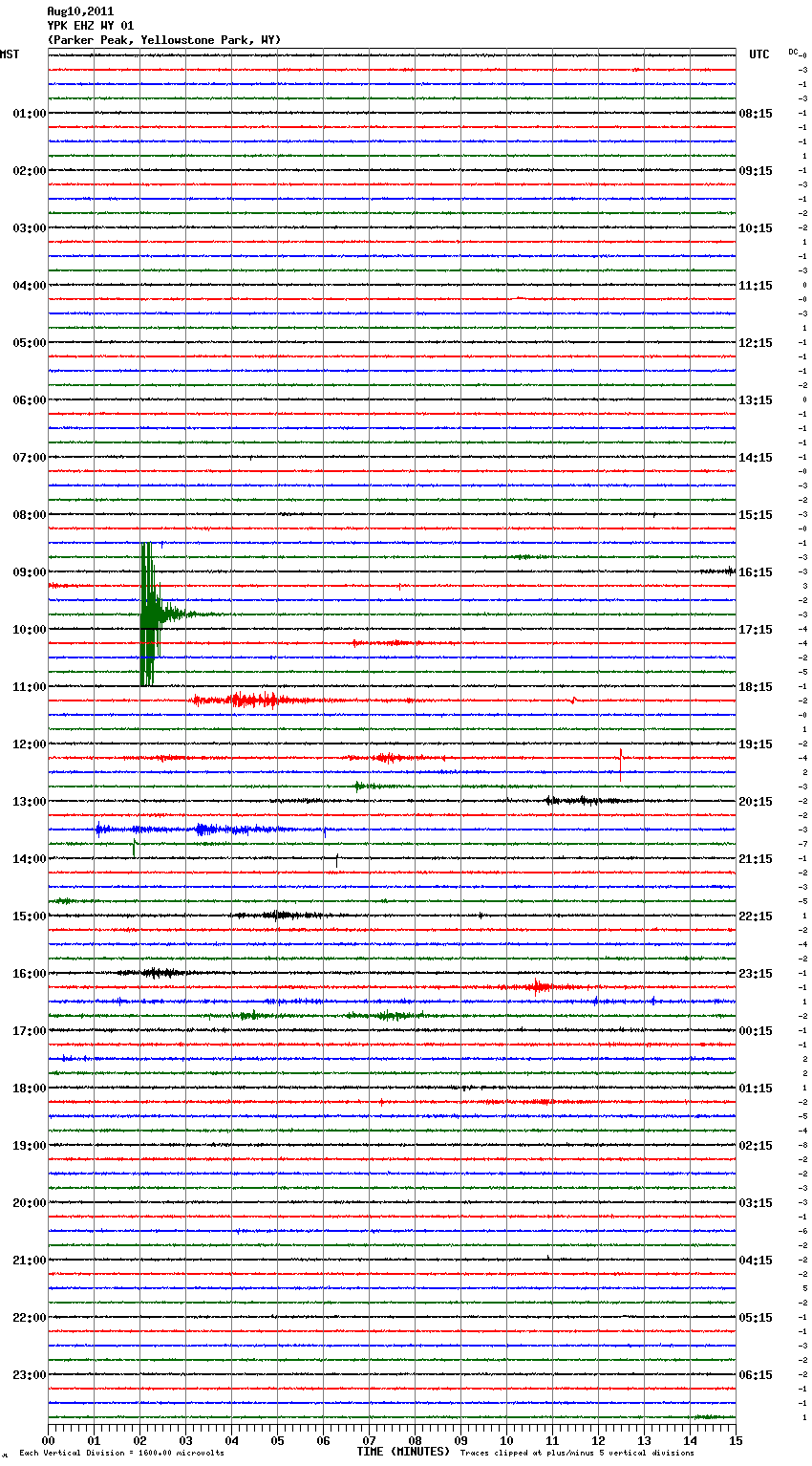Click the 04:15 UTC time label

click(756, 1261)
